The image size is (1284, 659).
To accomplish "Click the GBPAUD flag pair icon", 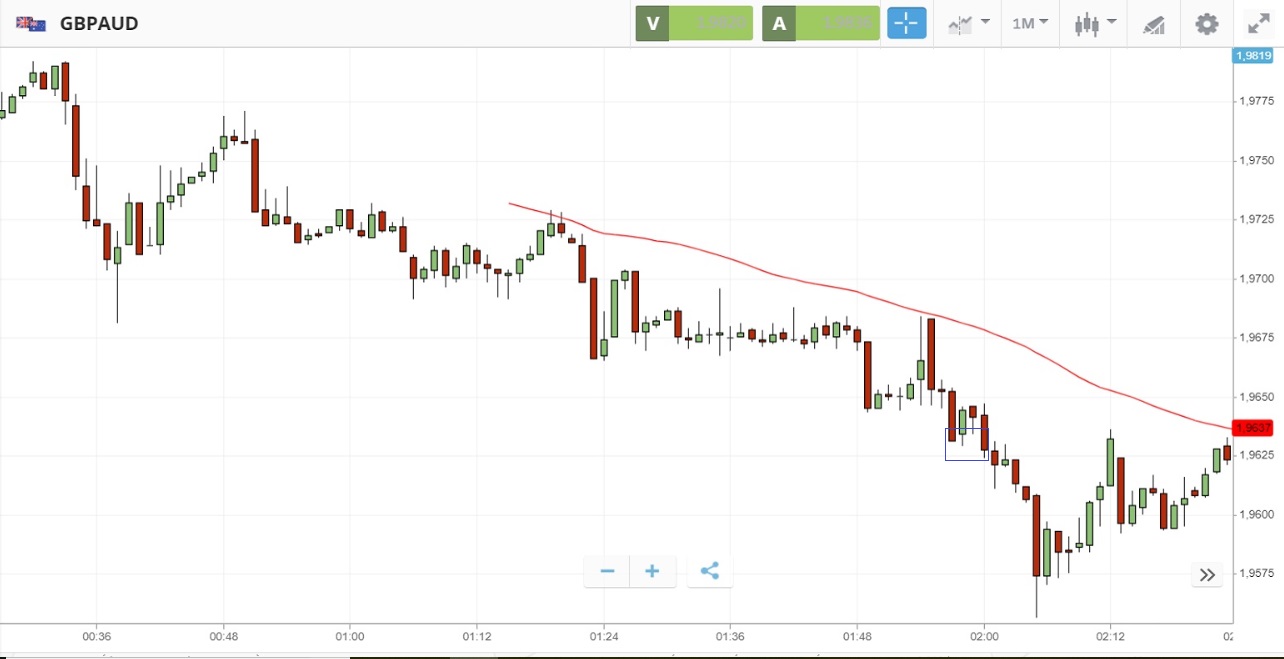I will (31, 23).
